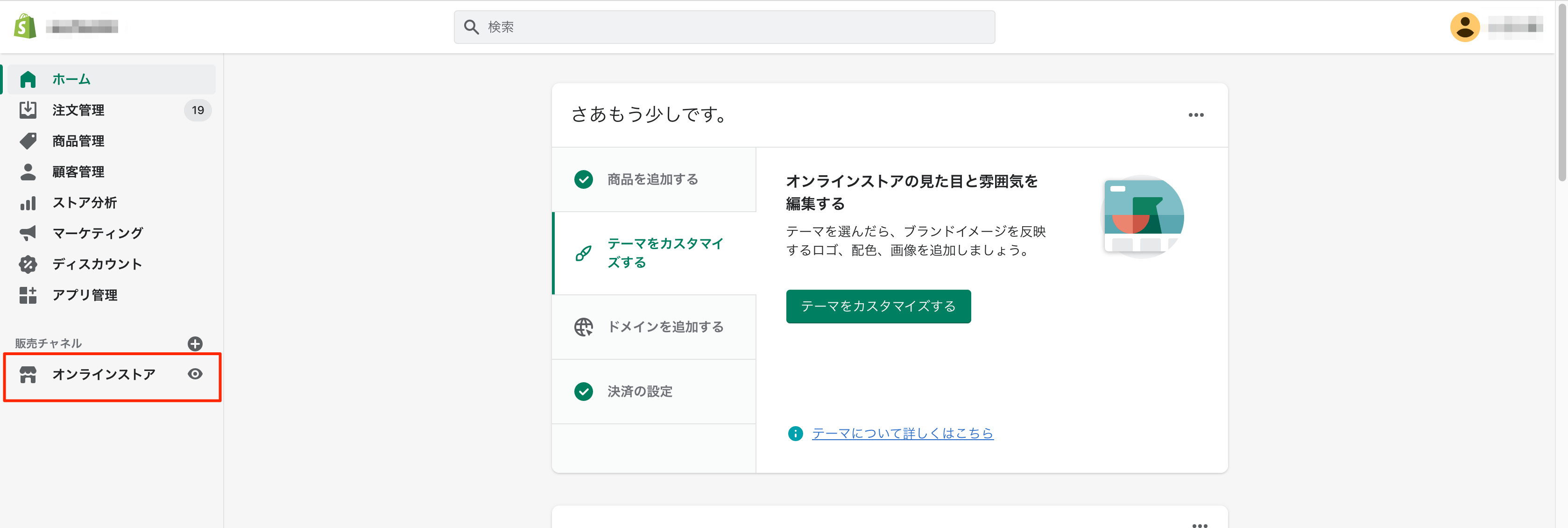This screenshot has width=1568, height=528.
Task: Click the theme illustration thumbnail
Action: click(1143, 216)
